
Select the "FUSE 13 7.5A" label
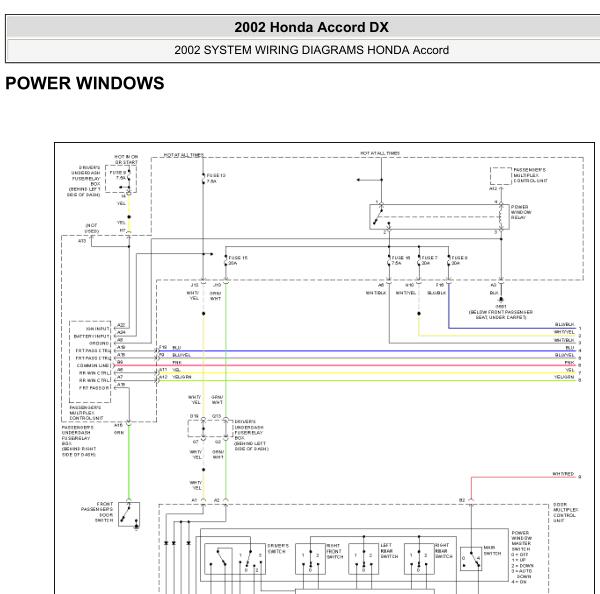216,178
